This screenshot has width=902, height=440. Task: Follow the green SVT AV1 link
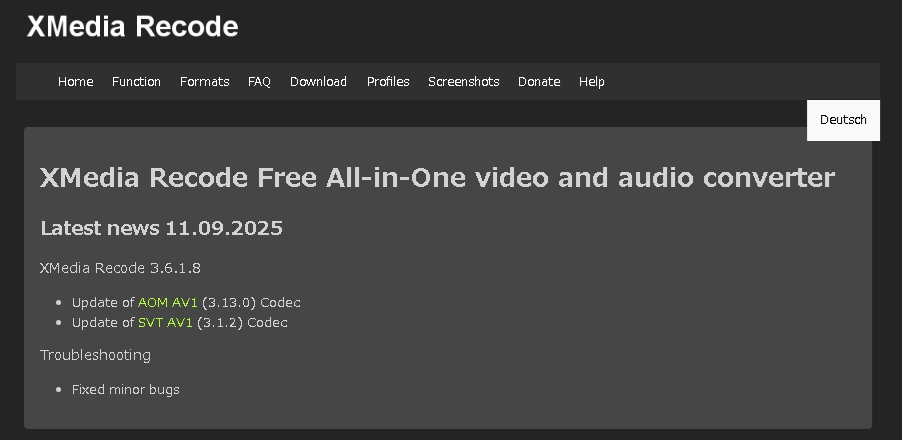(165, 323)
